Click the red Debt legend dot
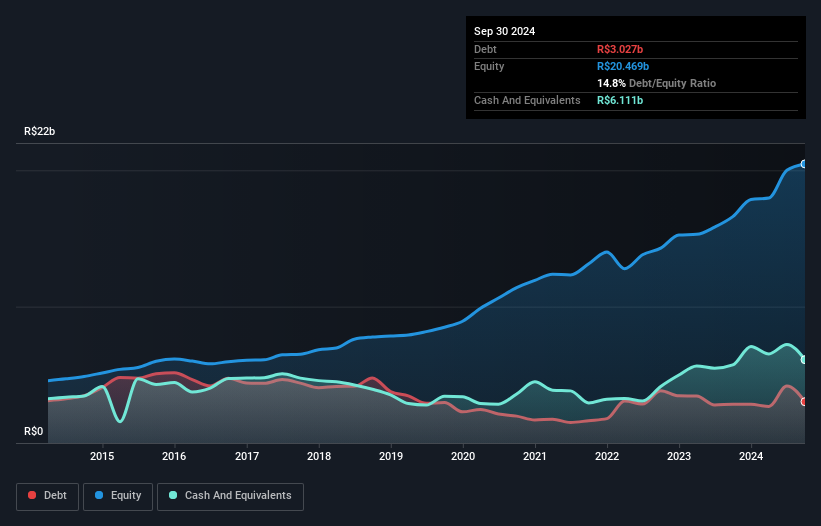 [x=32, y=495]
